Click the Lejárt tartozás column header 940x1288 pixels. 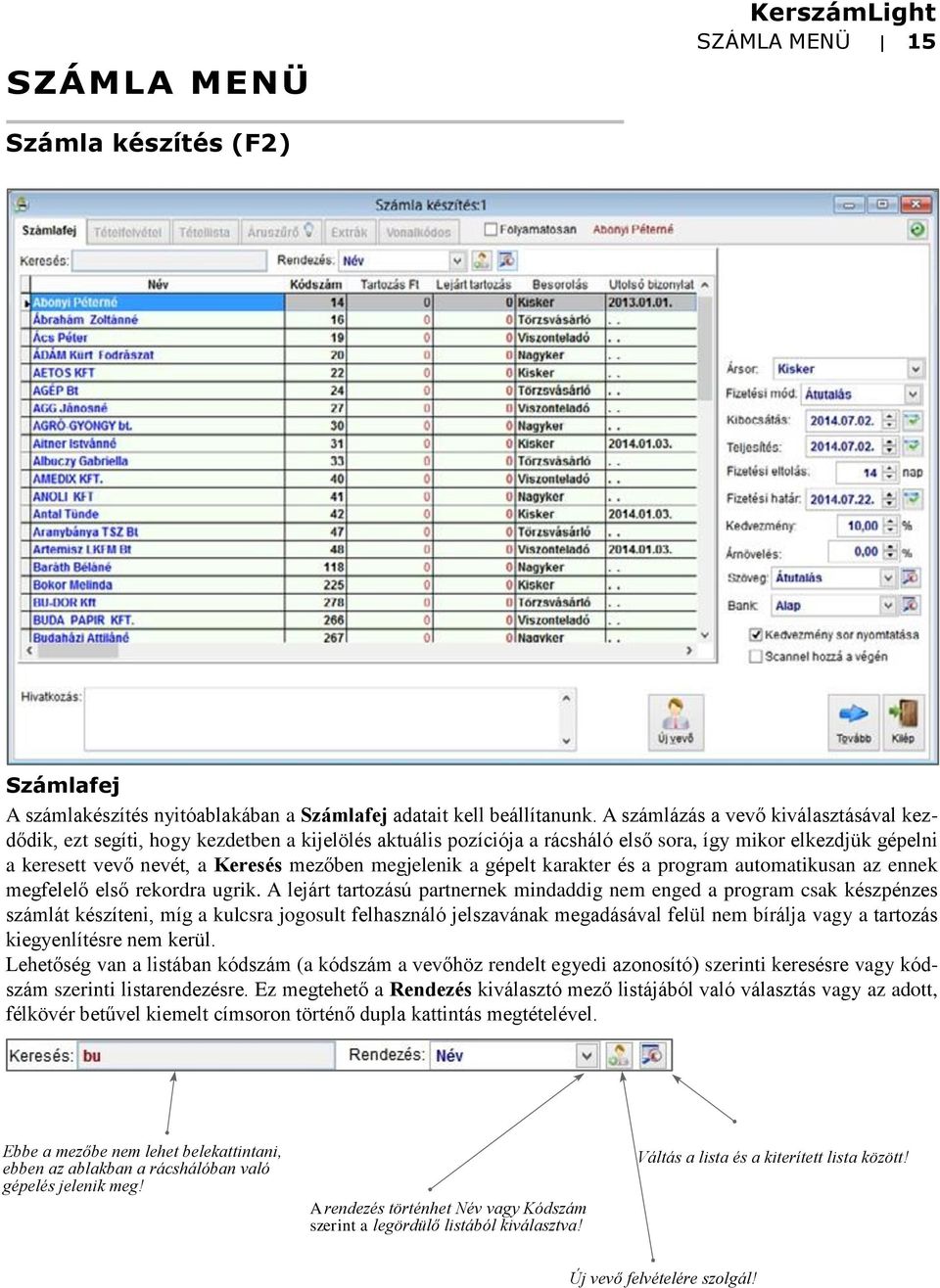pyautogui.click(x=474, y=285)
